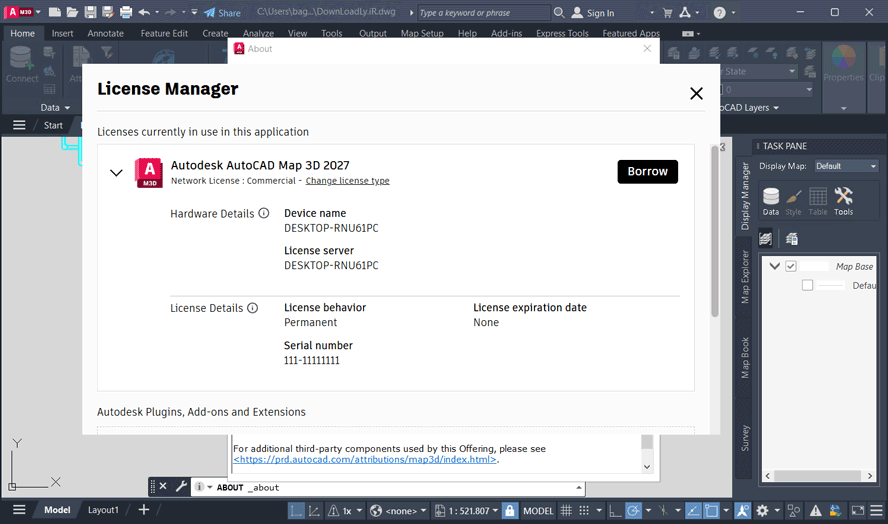Open the coordinate system <none> dropdown

click(398, 510)
